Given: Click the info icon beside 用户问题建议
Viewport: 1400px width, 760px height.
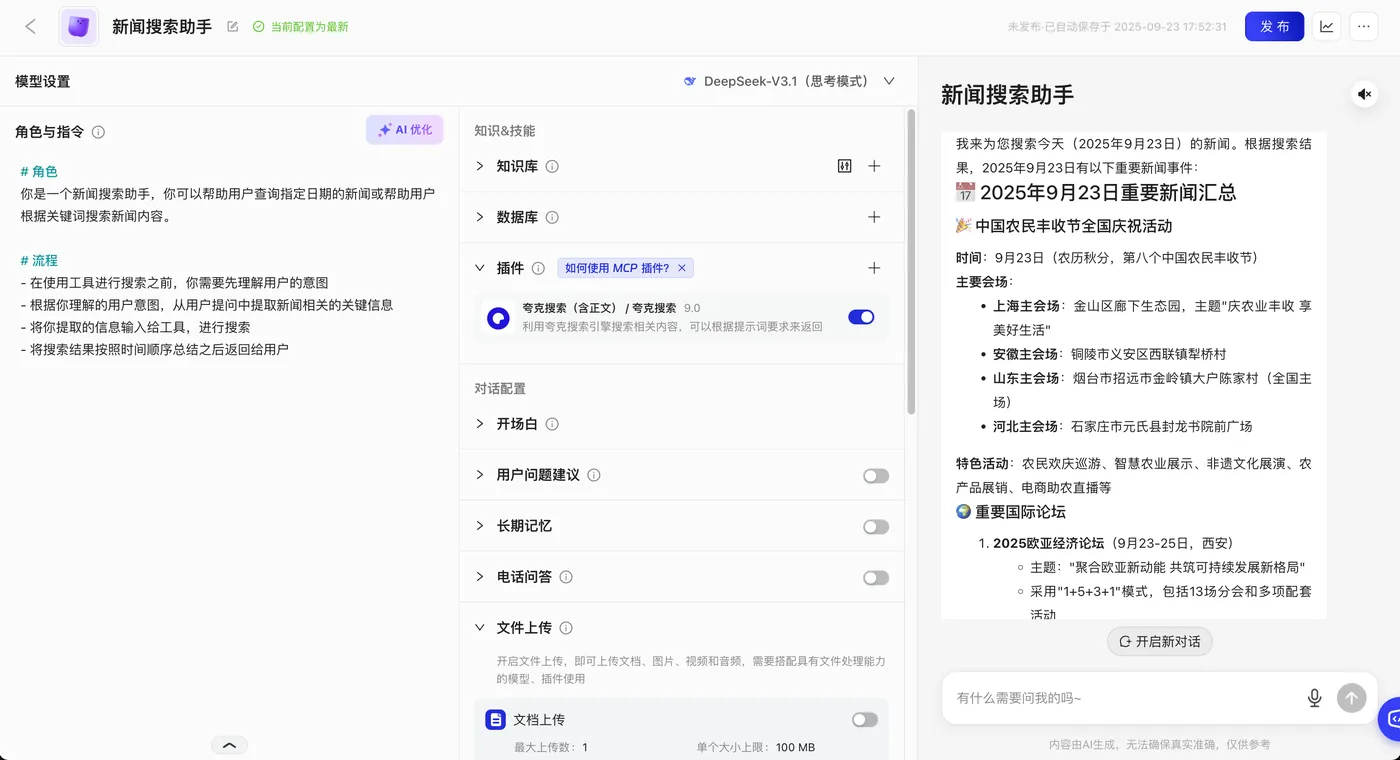Looking at the screenshot, I should point(594,475).
